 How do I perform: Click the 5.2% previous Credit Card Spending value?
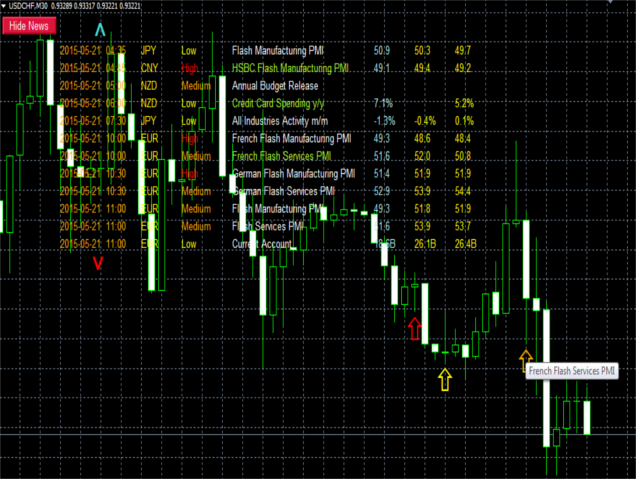464,103
